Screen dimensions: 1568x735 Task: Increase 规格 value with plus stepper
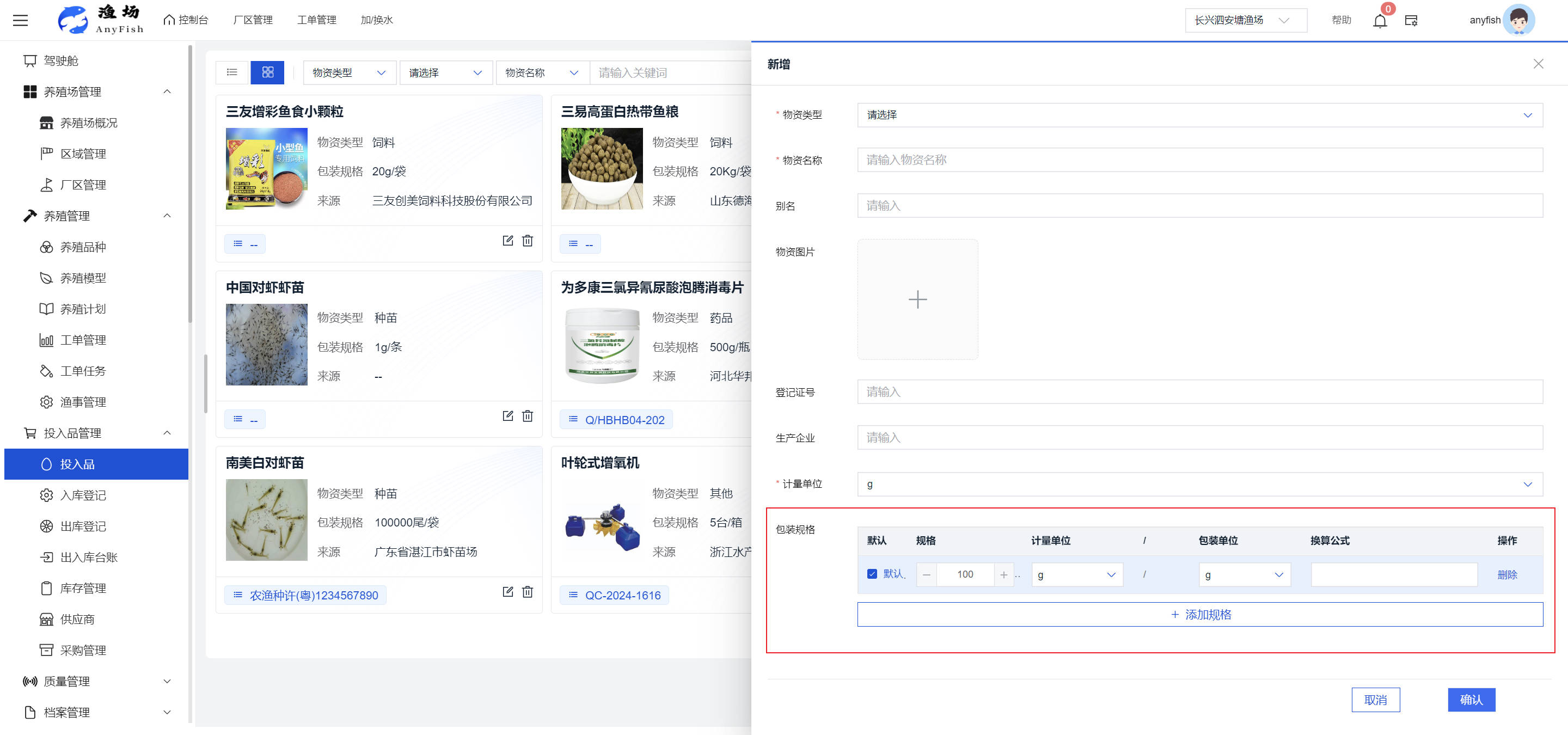click(x=1003, y=574)
